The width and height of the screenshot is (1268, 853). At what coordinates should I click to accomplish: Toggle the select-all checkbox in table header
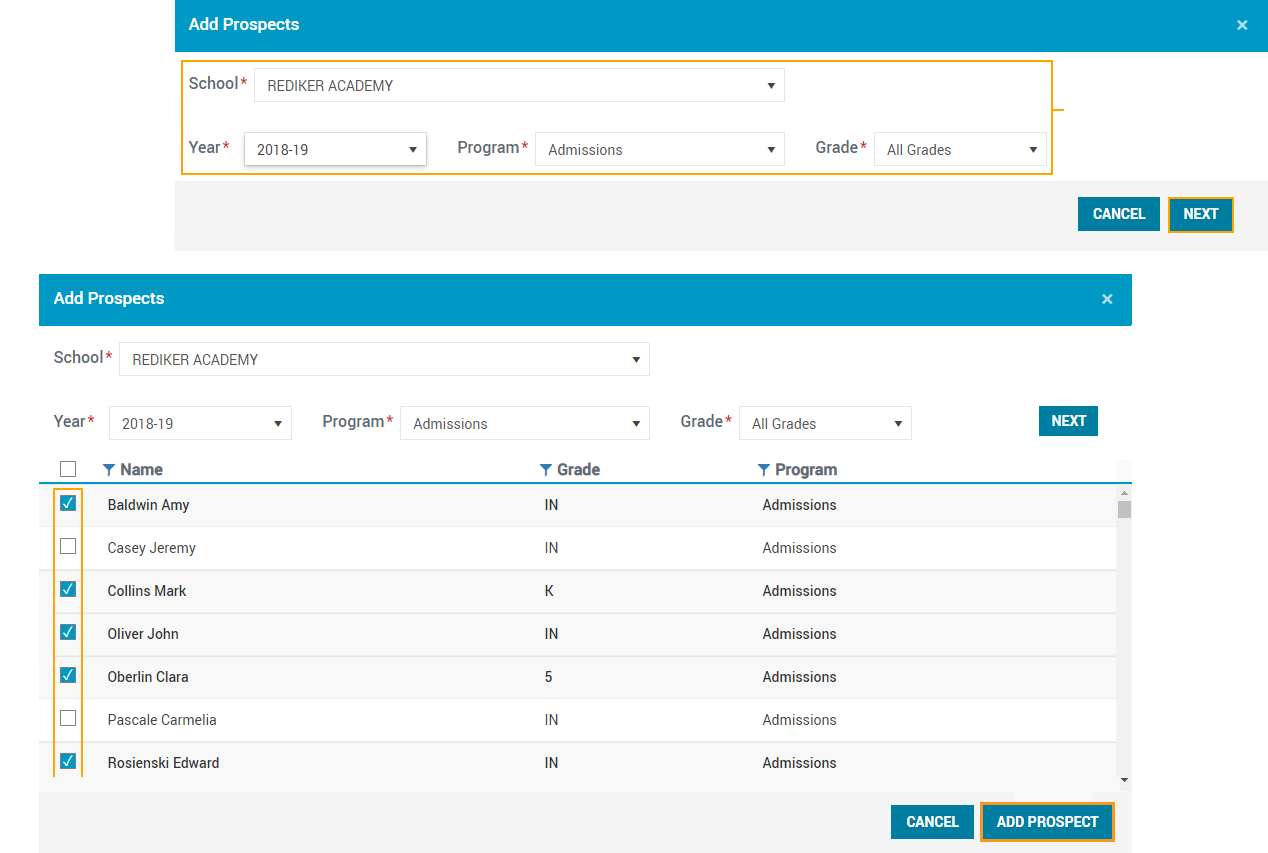pos(68,469)
